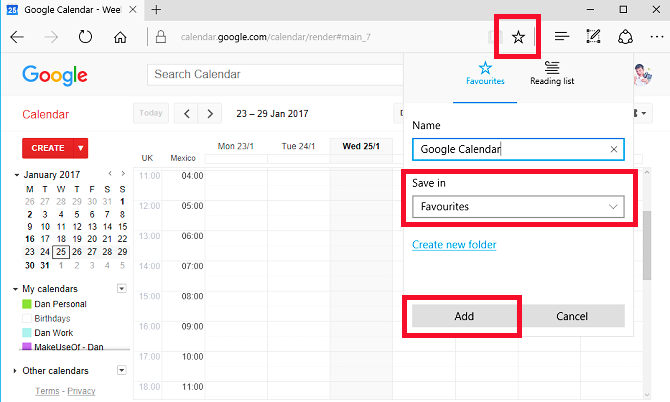Click the address bar URL

coord(276,37)
